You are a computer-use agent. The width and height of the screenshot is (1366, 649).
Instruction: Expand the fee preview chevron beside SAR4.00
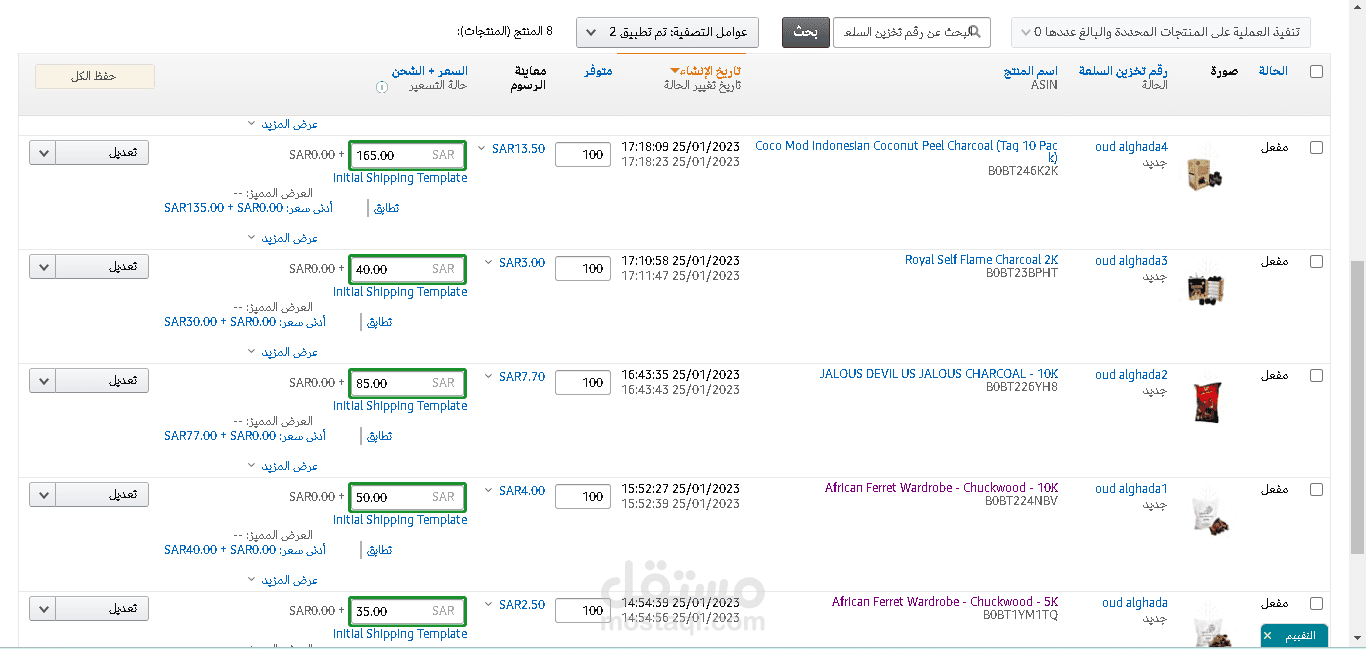488,491
